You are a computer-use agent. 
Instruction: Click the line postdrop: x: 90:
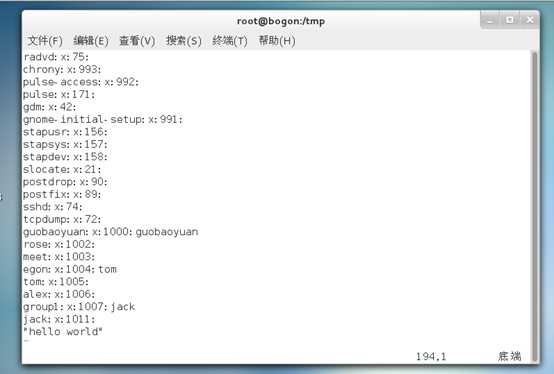tap(65, 182)
